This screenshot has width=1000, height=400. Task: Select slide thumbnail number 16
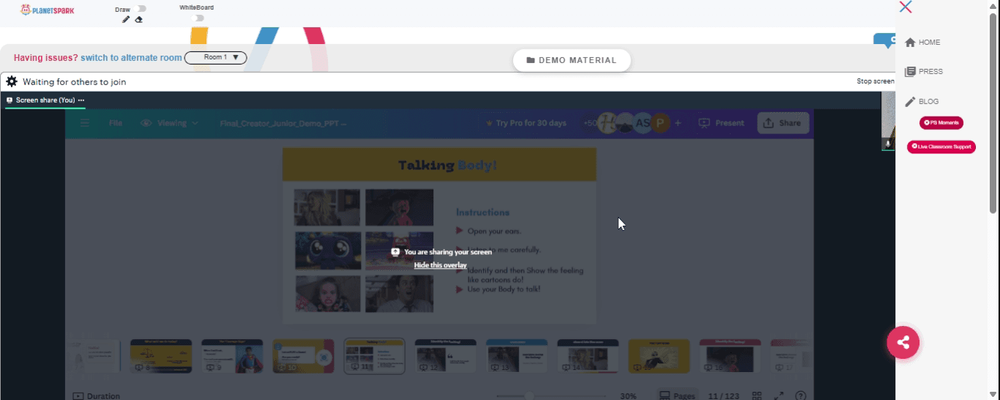[730, 356]
